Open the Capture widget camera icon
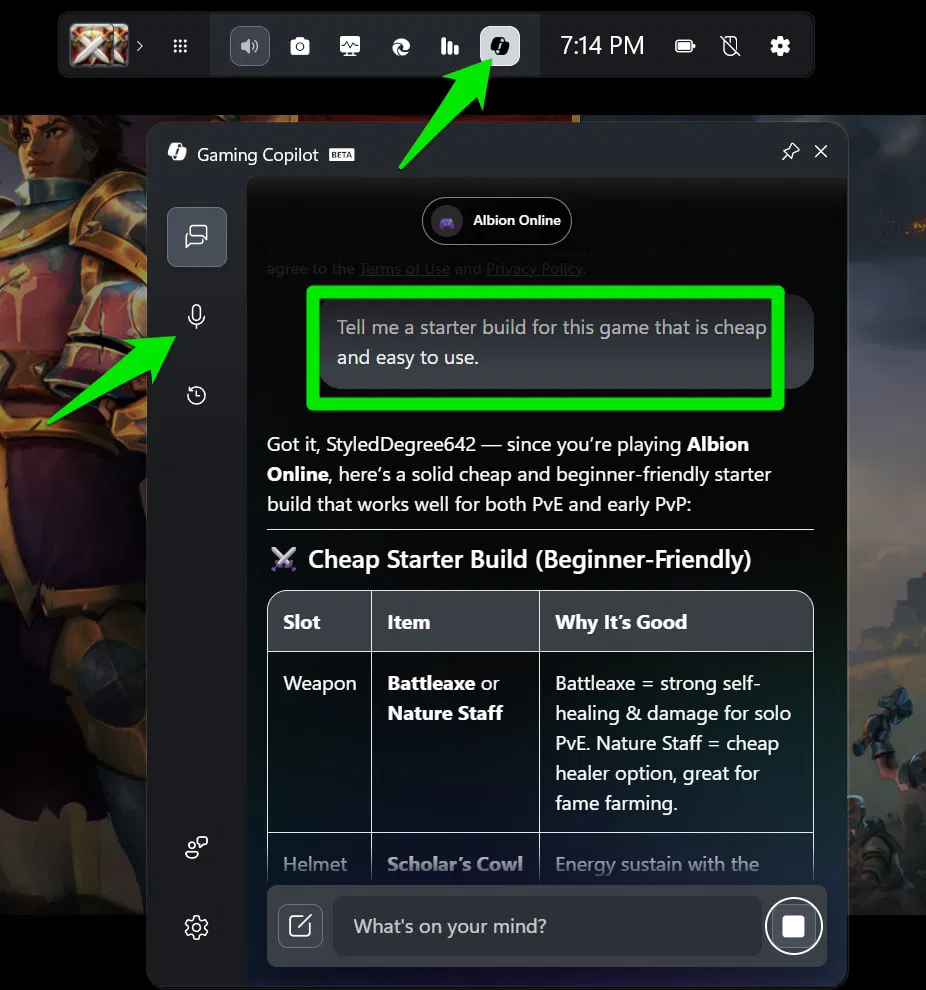The height and width of the screenshot is (990, 926). 300,45
